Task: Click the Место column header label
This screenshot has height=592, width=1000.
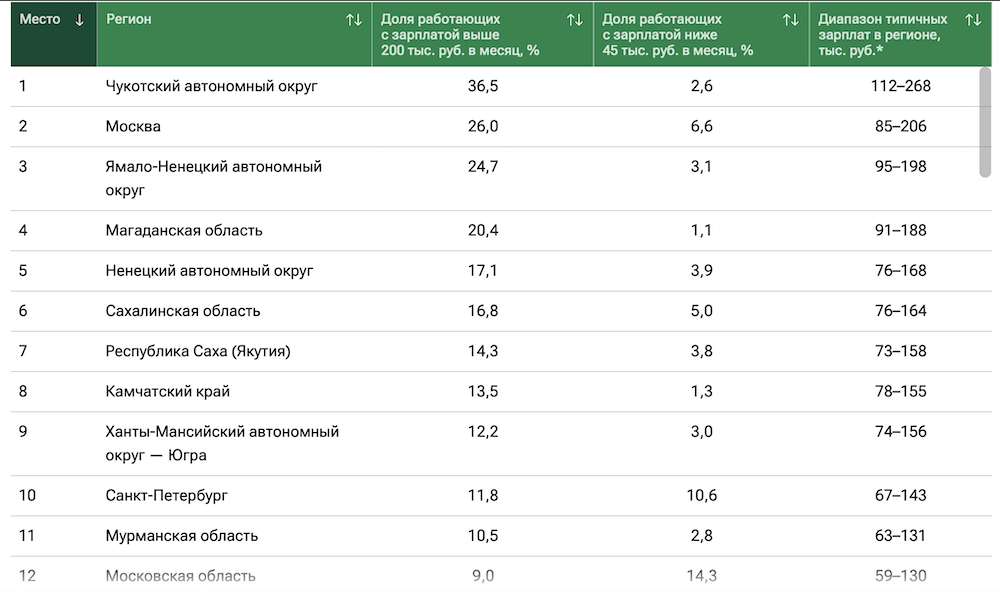Action: (x=40, y=20)
